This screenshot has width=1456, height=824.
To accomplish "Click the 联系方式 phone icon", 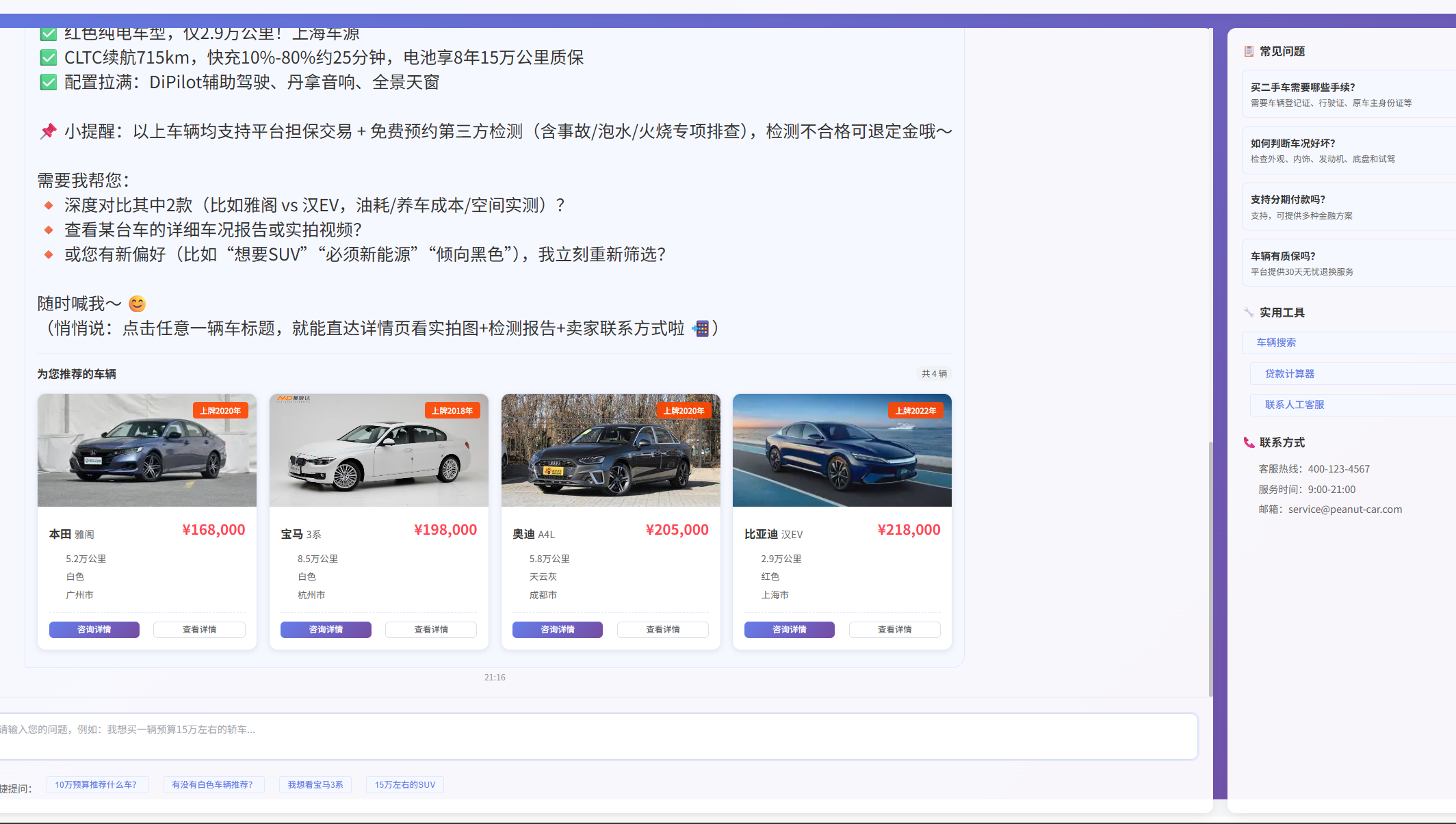I will (1249, 442).
